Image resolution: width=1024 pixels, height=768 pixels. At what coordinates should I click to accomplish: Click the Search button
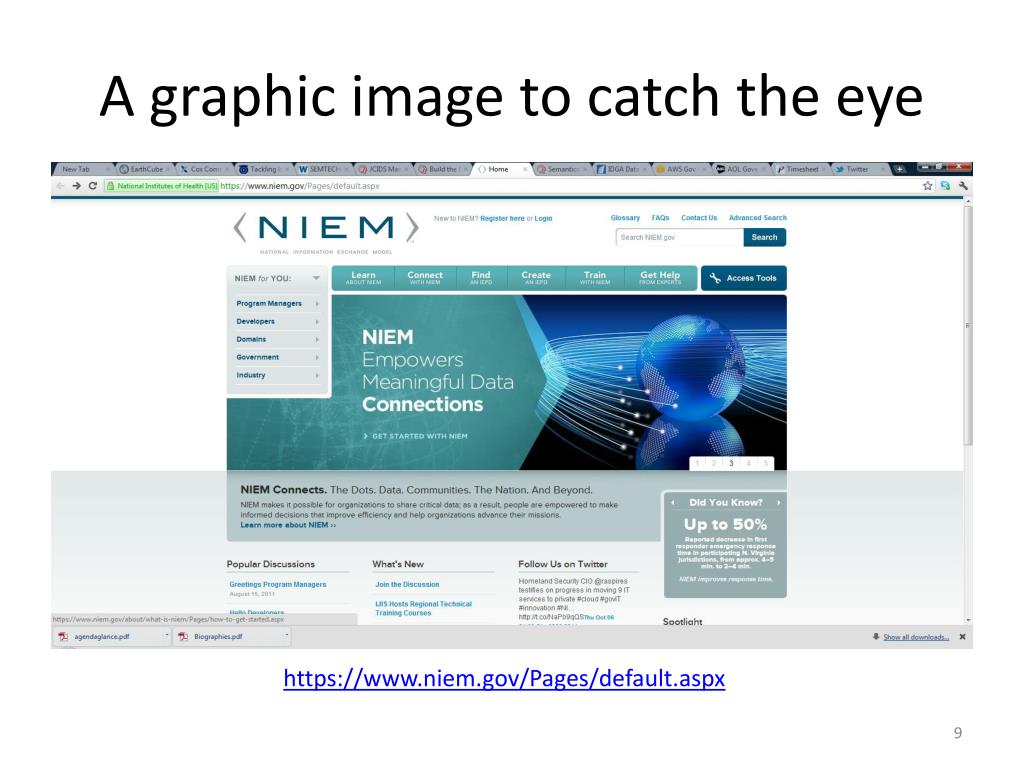[x=764, y=238]
